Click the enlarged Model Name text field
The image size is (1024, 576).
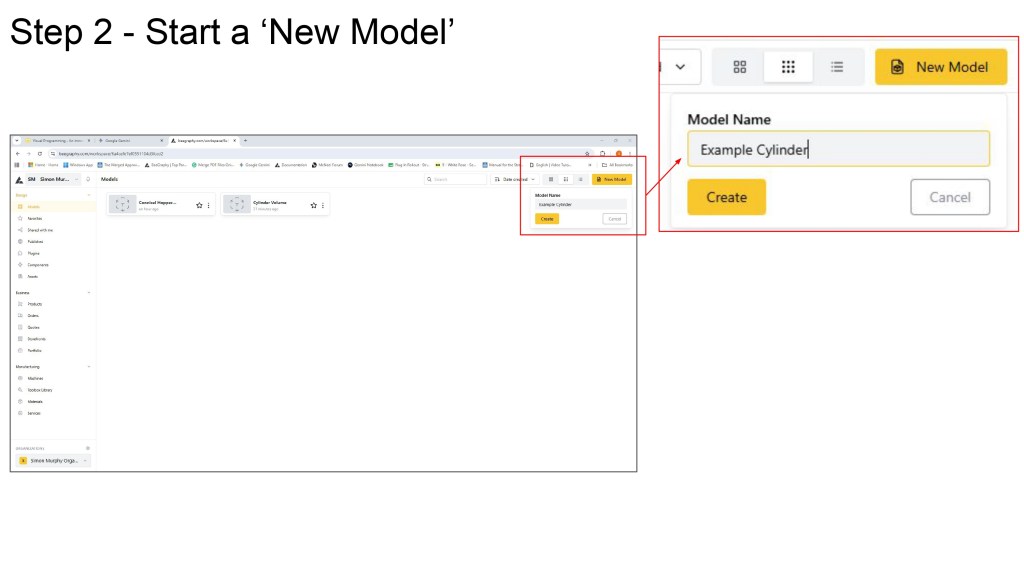point(838,149)
